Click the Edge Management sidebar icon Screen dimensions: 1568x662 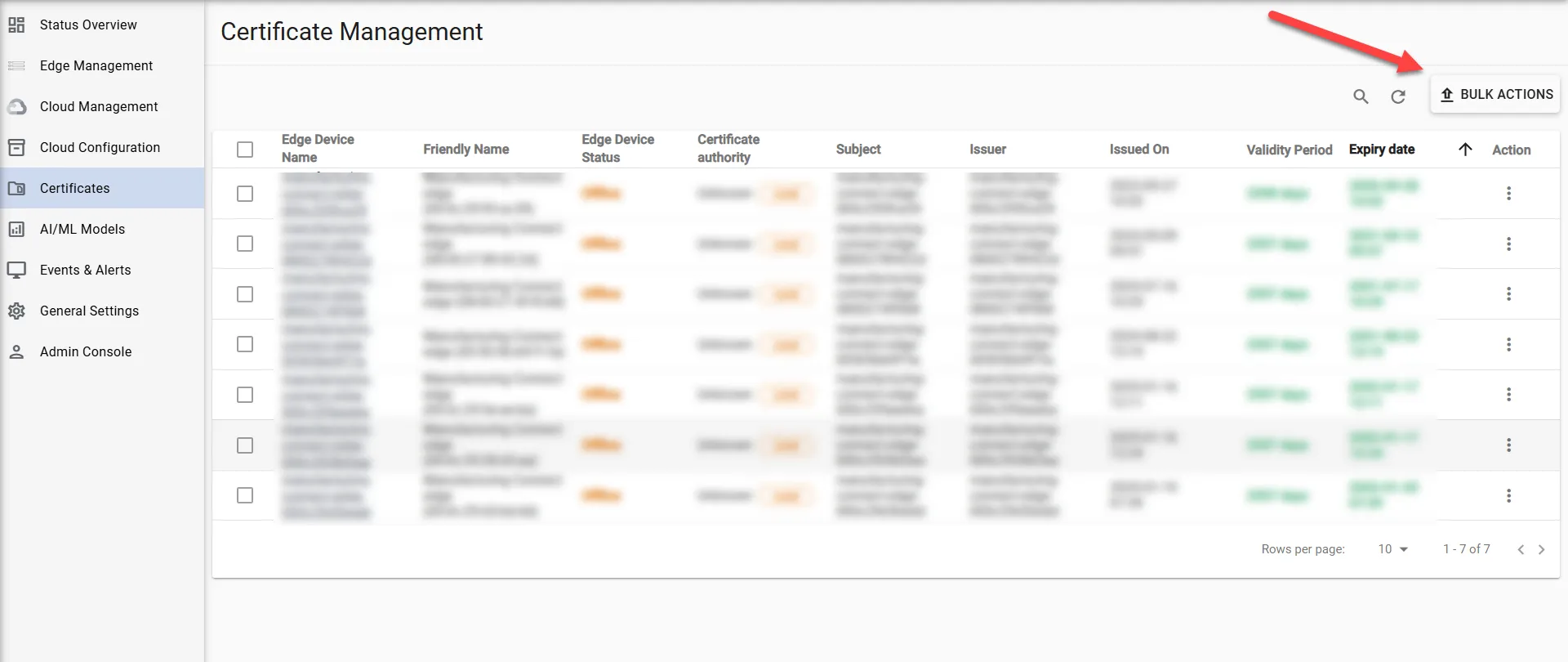(16, 65)
